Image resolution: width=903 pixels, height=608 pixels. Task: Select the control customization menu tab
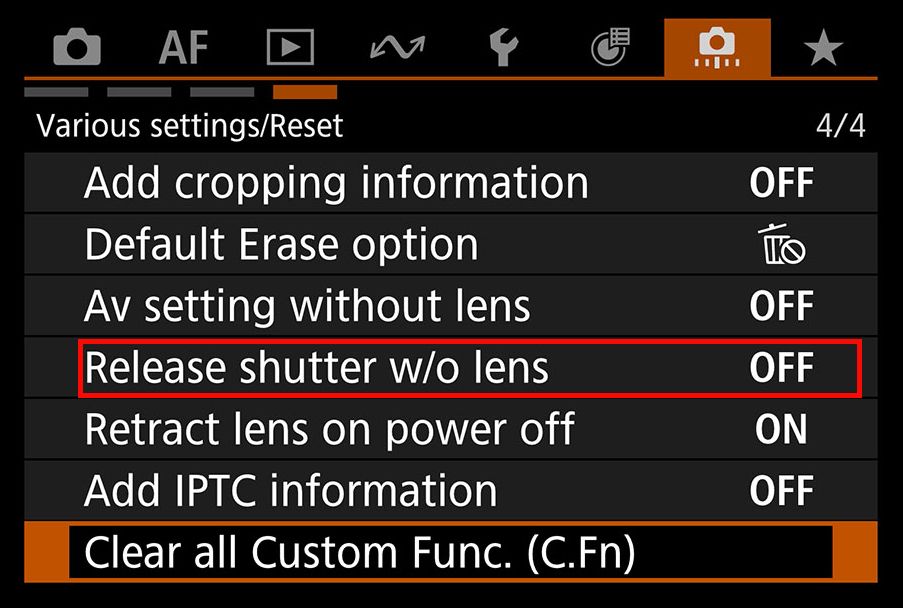point(611,47)
